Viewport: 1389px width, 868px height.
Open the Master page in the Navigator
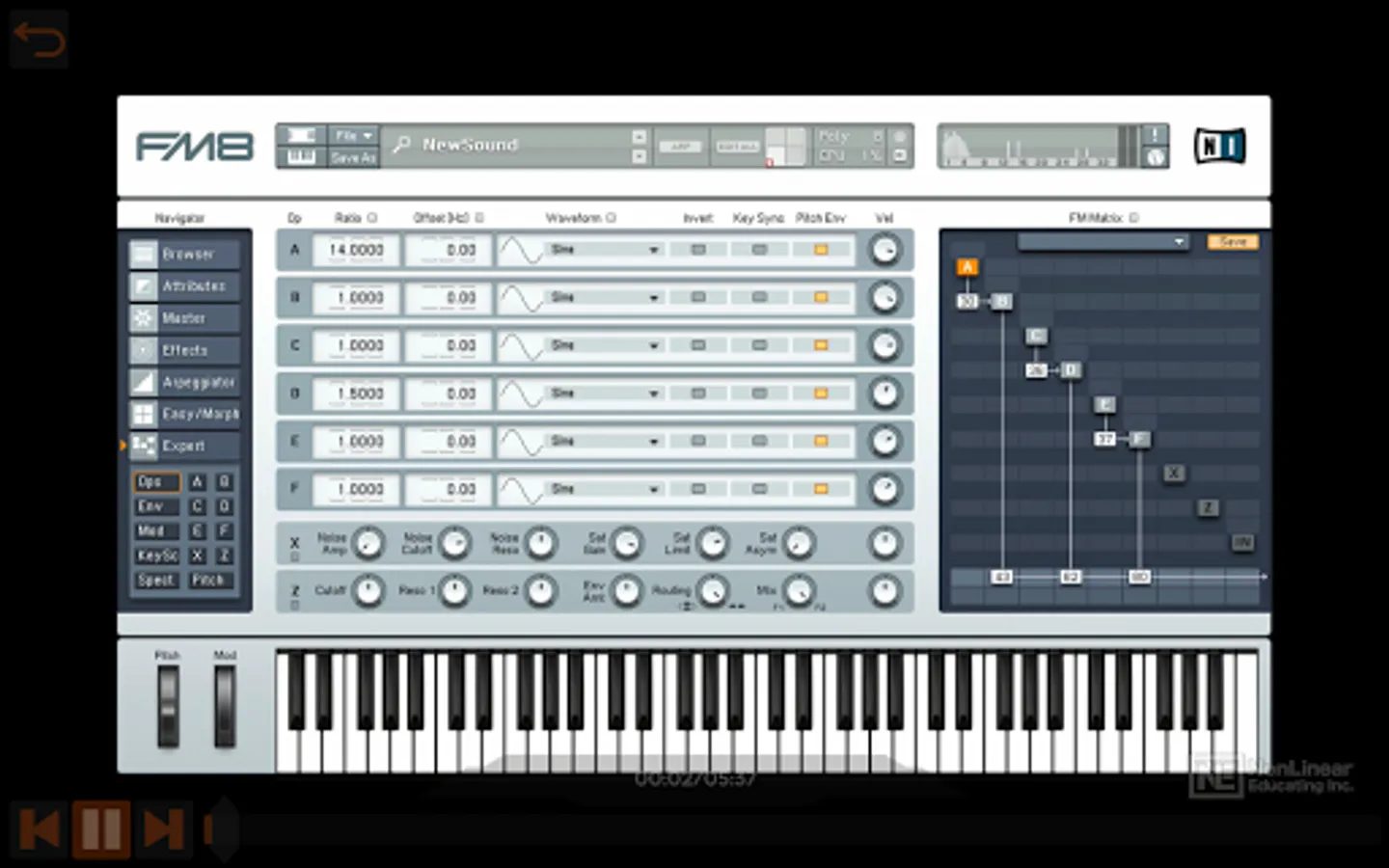(x=184, y=317)
